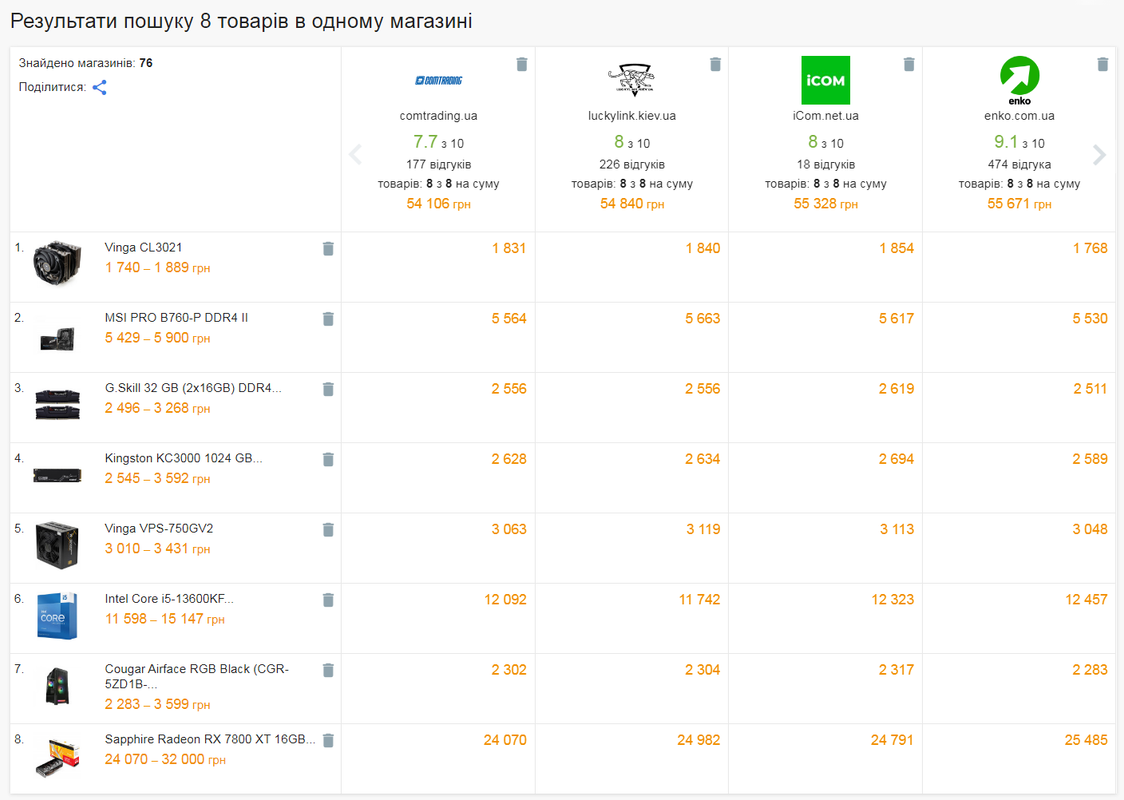Open comtrading.ua store name link
The image size is (1124, 800).
[x=439, y=115]
